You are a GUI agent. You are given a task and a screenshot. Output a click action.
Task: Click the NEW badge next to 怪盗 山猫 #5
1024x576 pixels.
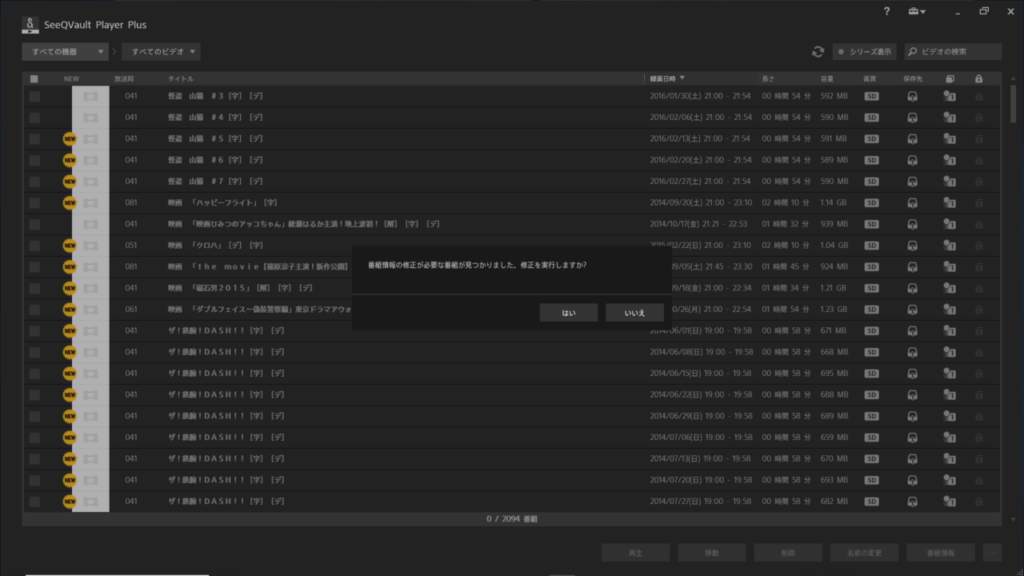pos(72,138)
